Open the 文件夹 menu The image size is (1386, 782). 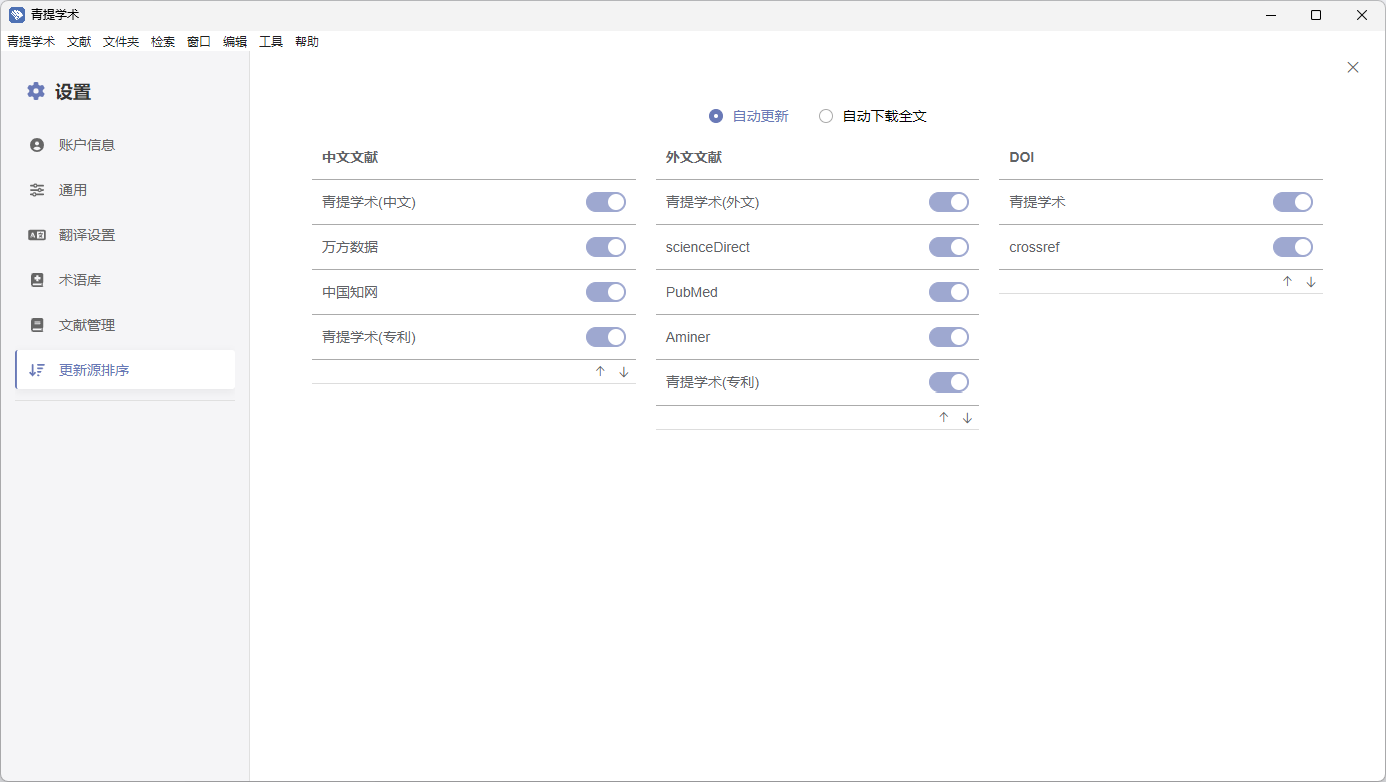tap(121, 42)
